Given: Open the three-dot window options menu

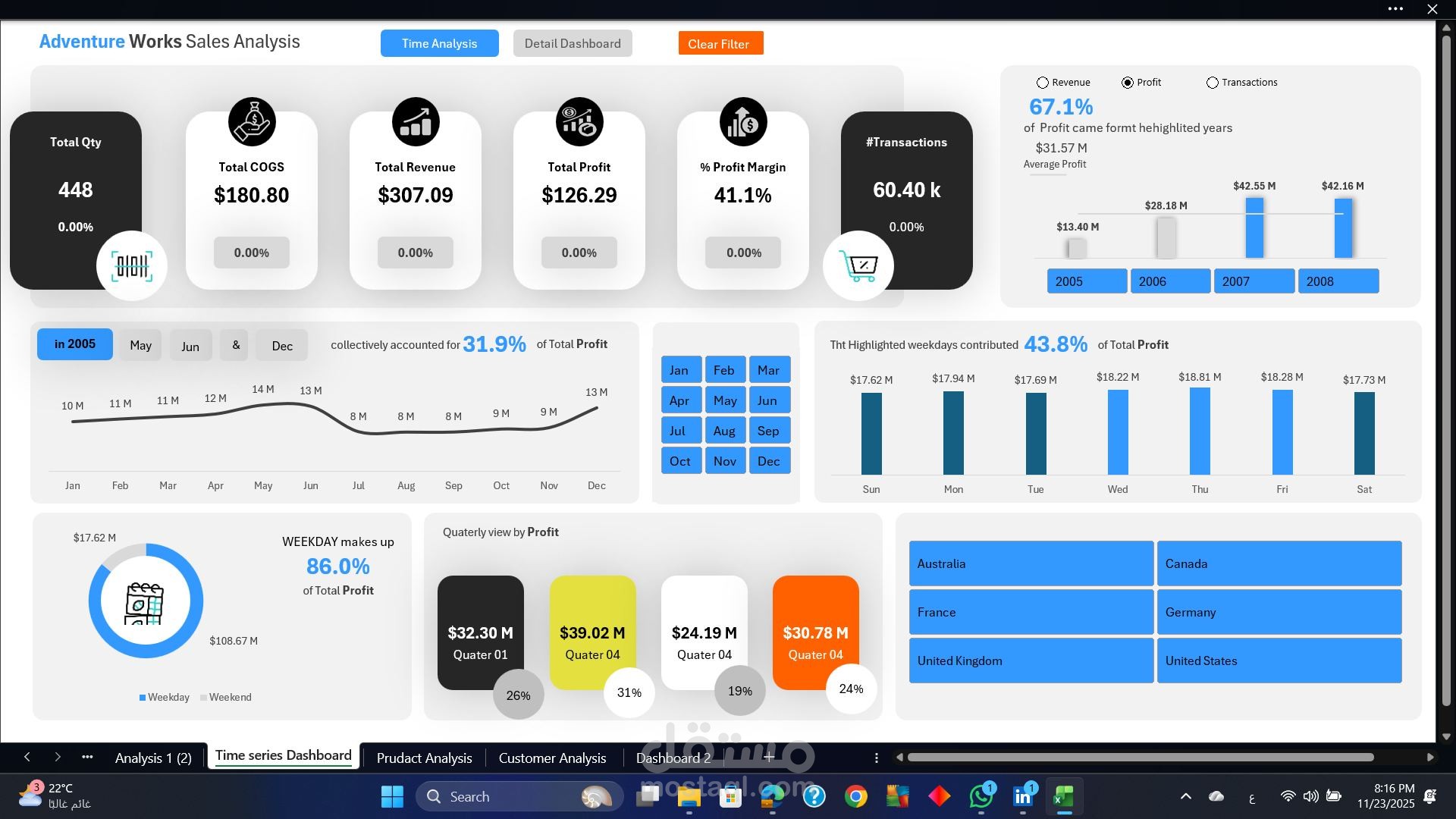Looking at the screenshot, I should pyautogui.click(x=1395, y=9).
